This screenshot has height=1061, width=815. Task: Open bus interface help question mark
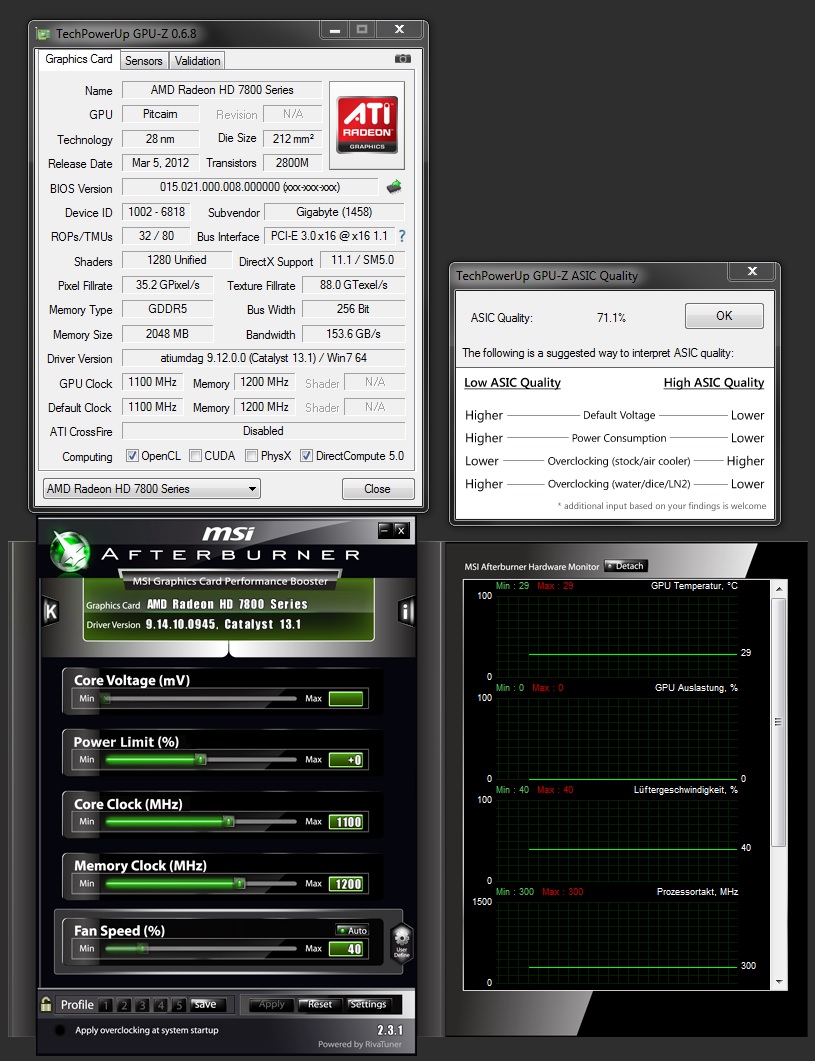click(x=402, y=235)
